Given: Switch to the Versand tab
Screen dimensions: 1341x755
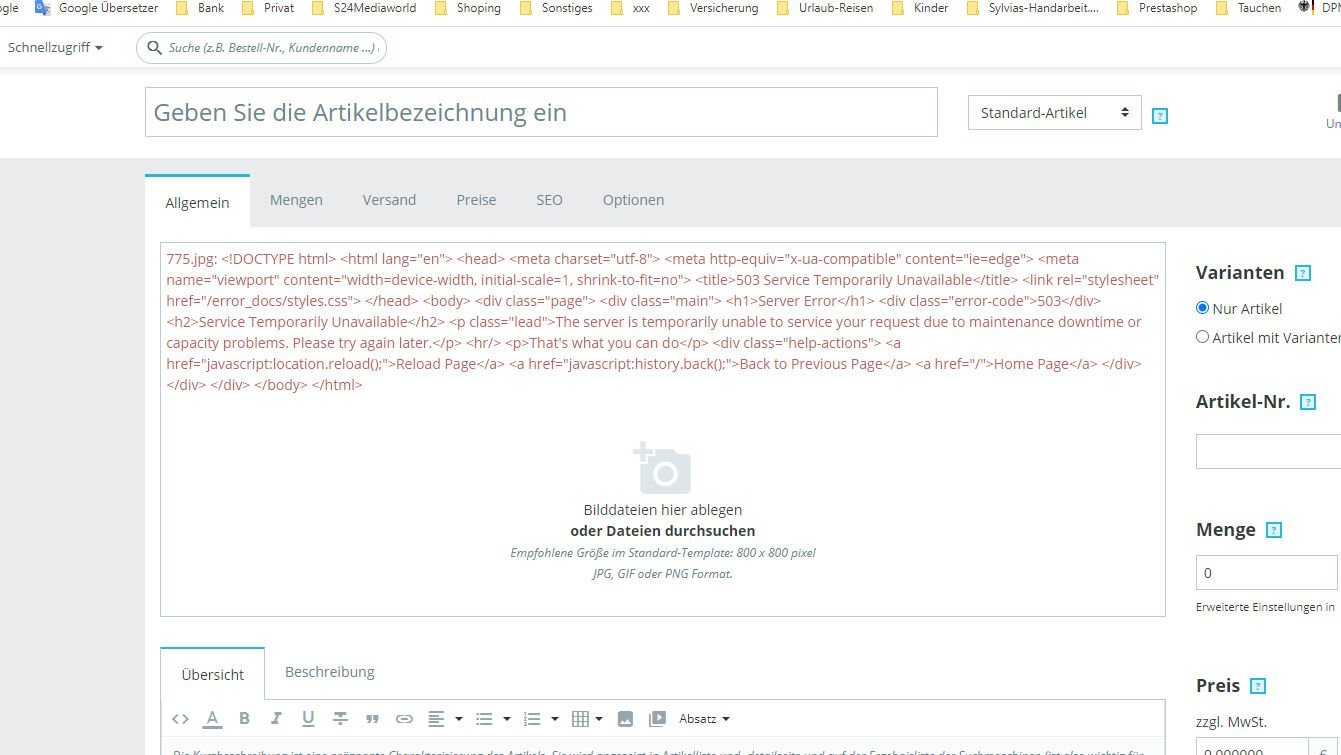Looking at the screenshot, I should (x=389, y=200).
